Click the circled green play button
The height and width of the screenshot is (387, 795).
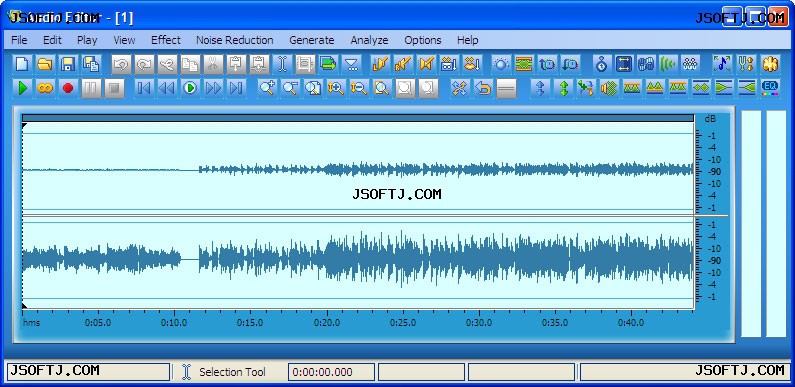(190, 88)
